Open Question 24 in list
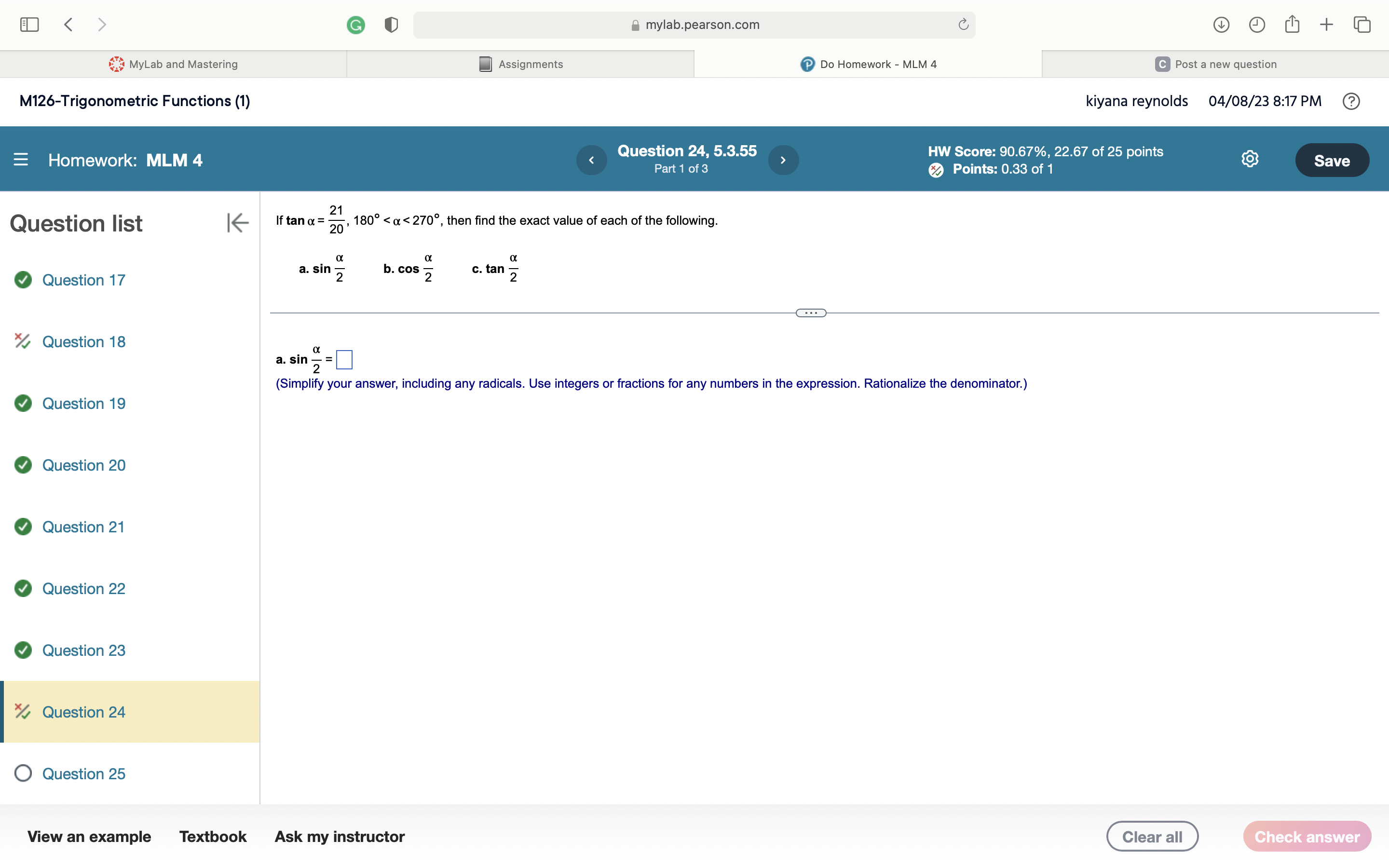 [84, 712]
